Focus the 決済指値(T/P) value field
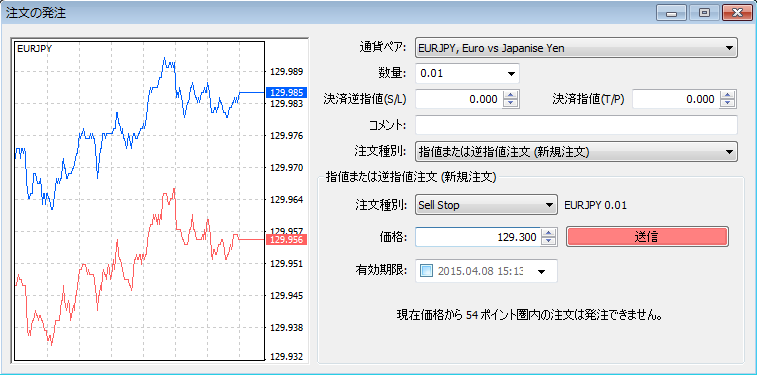The image size is (757, 375). [x=675, y=99]
